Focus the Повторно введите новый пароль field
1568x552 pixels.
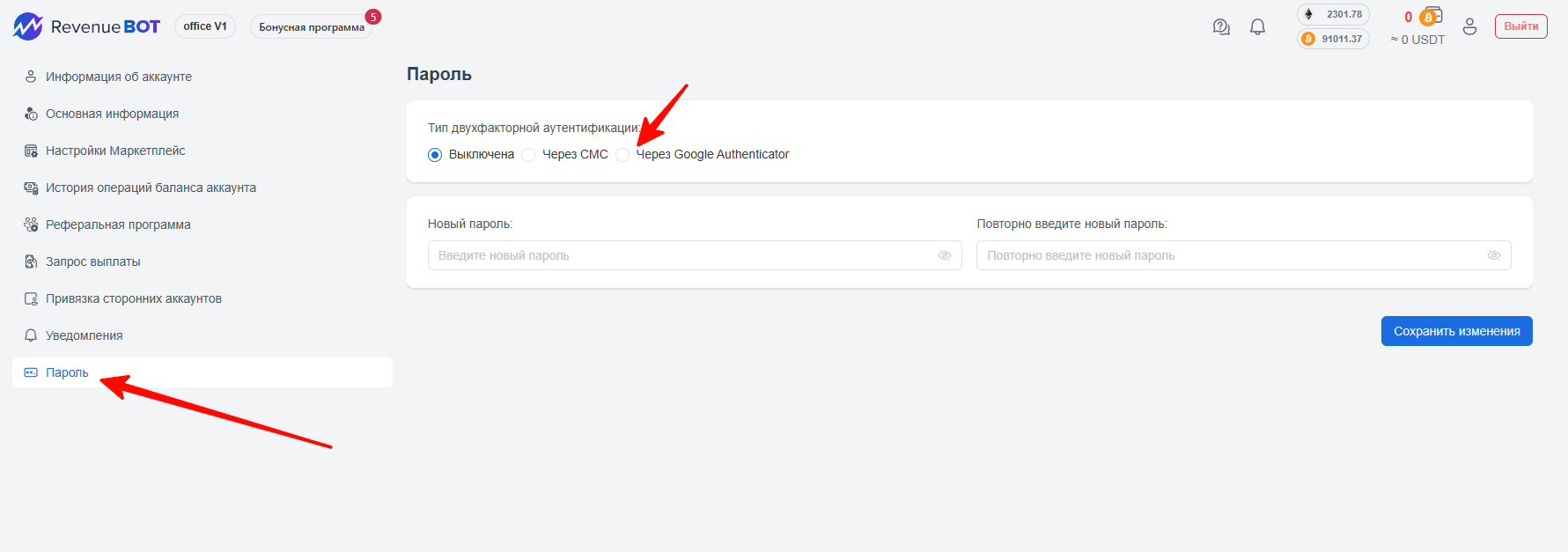pos(1243,255)
